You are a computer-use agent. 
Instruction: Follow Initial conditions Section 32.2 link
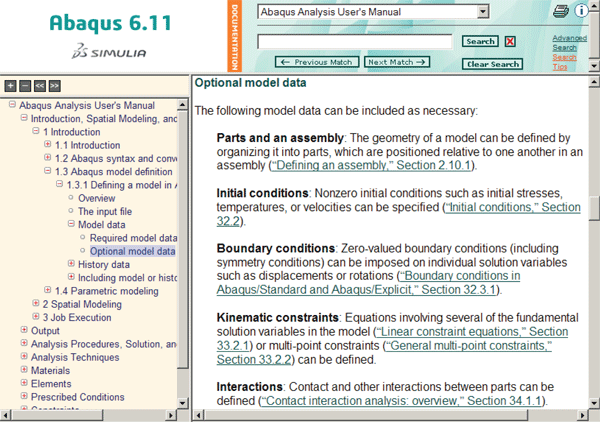[x=512, y=207]
